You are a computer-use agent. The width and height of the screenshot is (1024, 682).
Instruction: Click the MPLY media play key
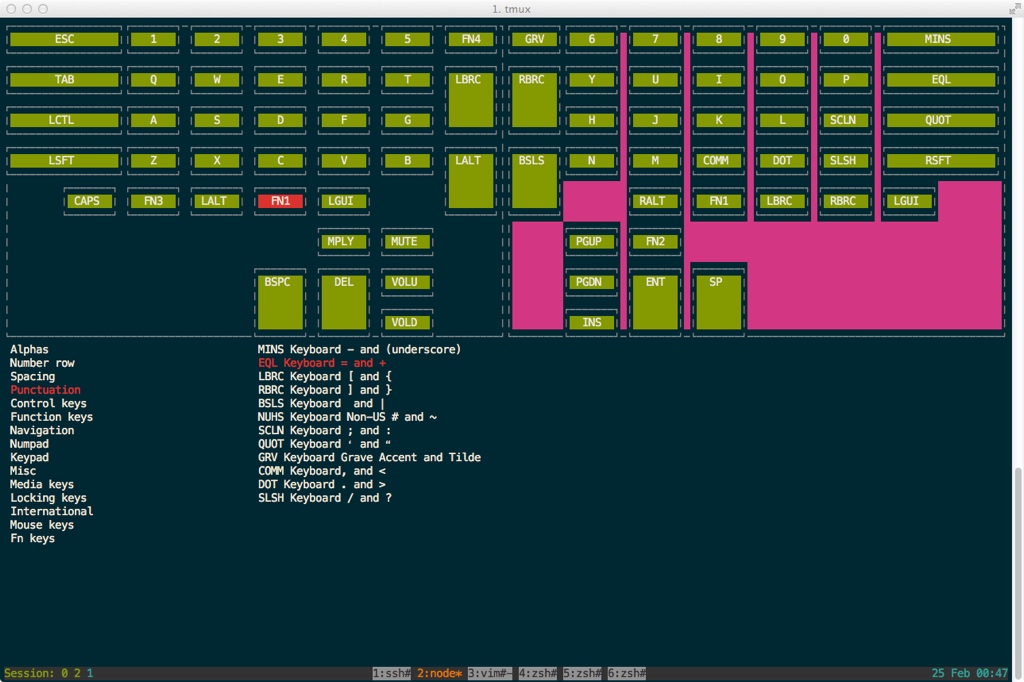(343, 240)
